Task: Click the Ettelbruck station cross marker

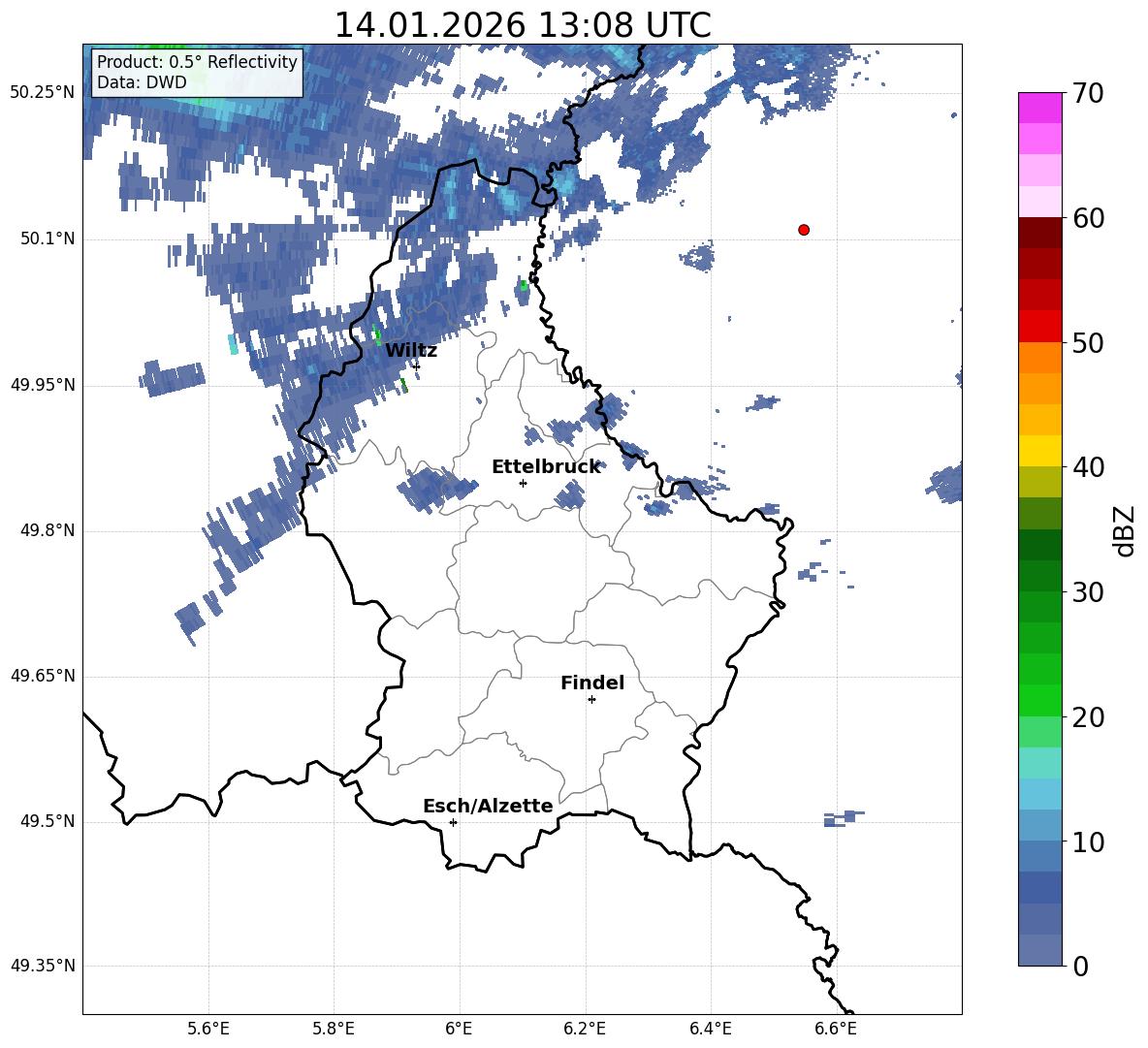Action: click(x=523, y=483)
